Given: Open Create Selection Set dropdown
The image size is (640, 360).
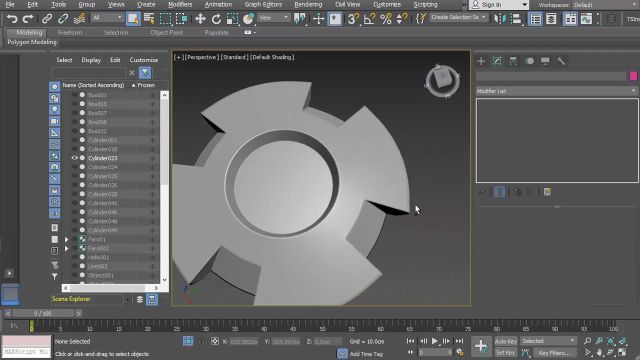Looking at the screenshot, I should (459, 18).
